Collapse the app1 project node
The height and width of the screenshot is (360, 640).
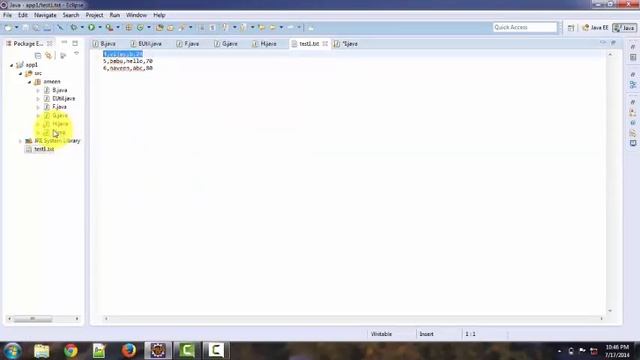11,65
